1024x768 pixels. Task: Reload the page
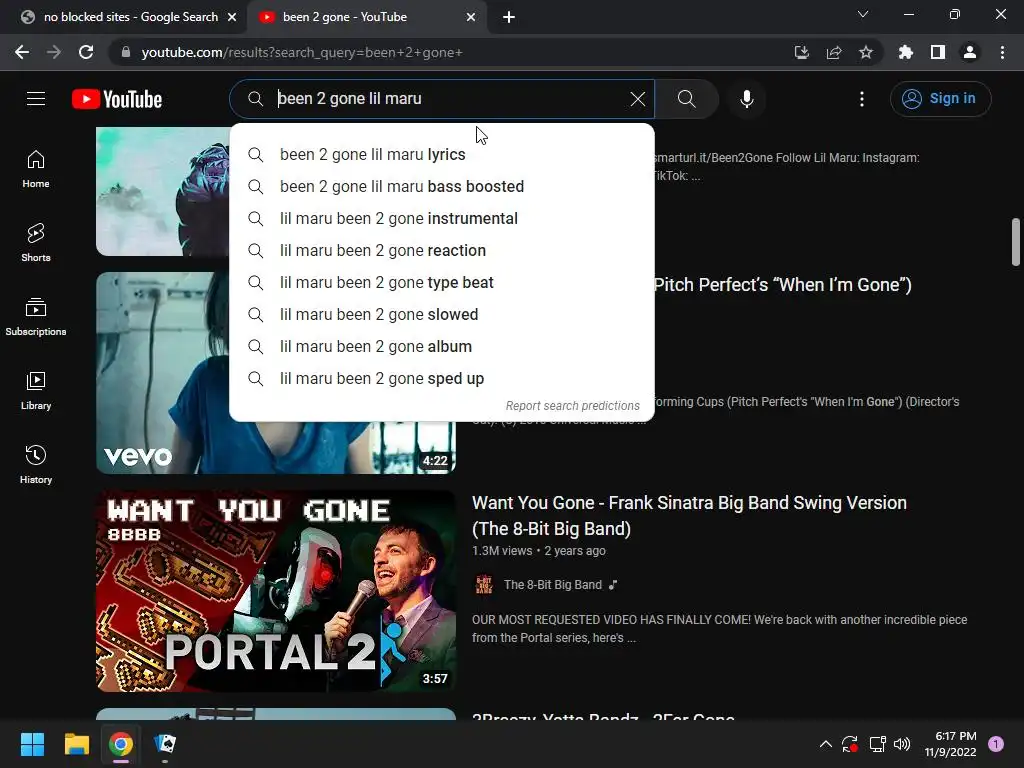[x=86, y=52]
